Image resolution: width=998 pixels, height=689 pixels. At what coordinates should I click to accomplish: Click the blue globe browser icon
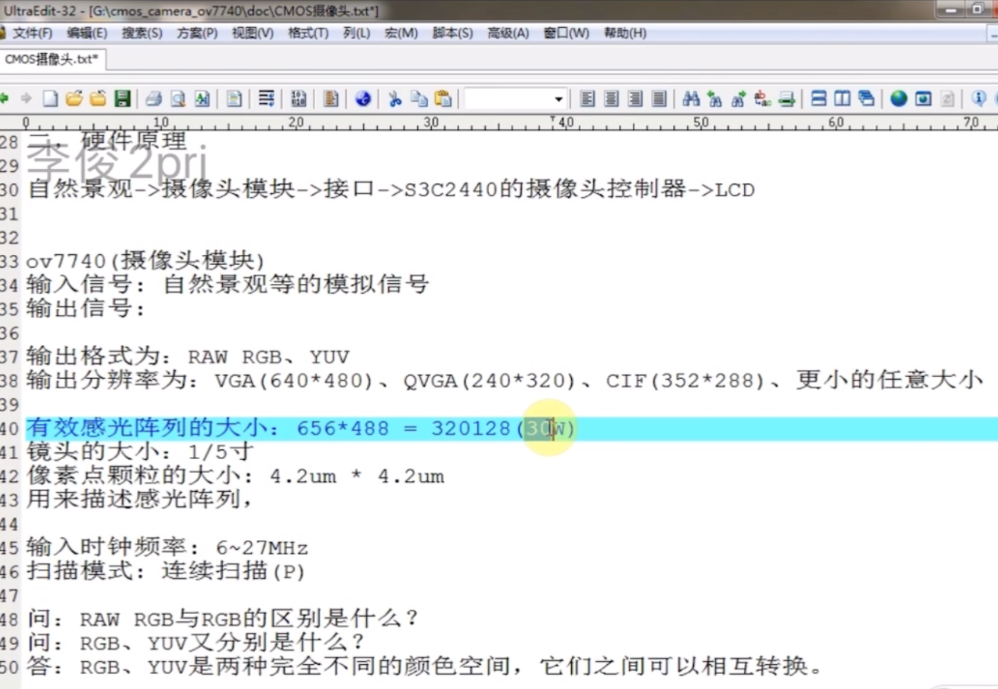[363, 99]
